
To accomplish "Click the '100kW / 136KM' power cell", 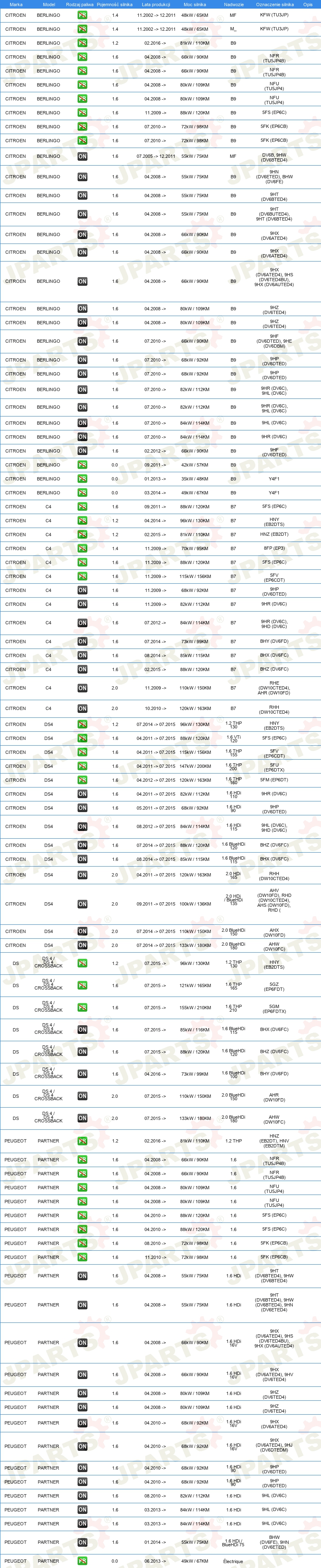I will 195,904.
